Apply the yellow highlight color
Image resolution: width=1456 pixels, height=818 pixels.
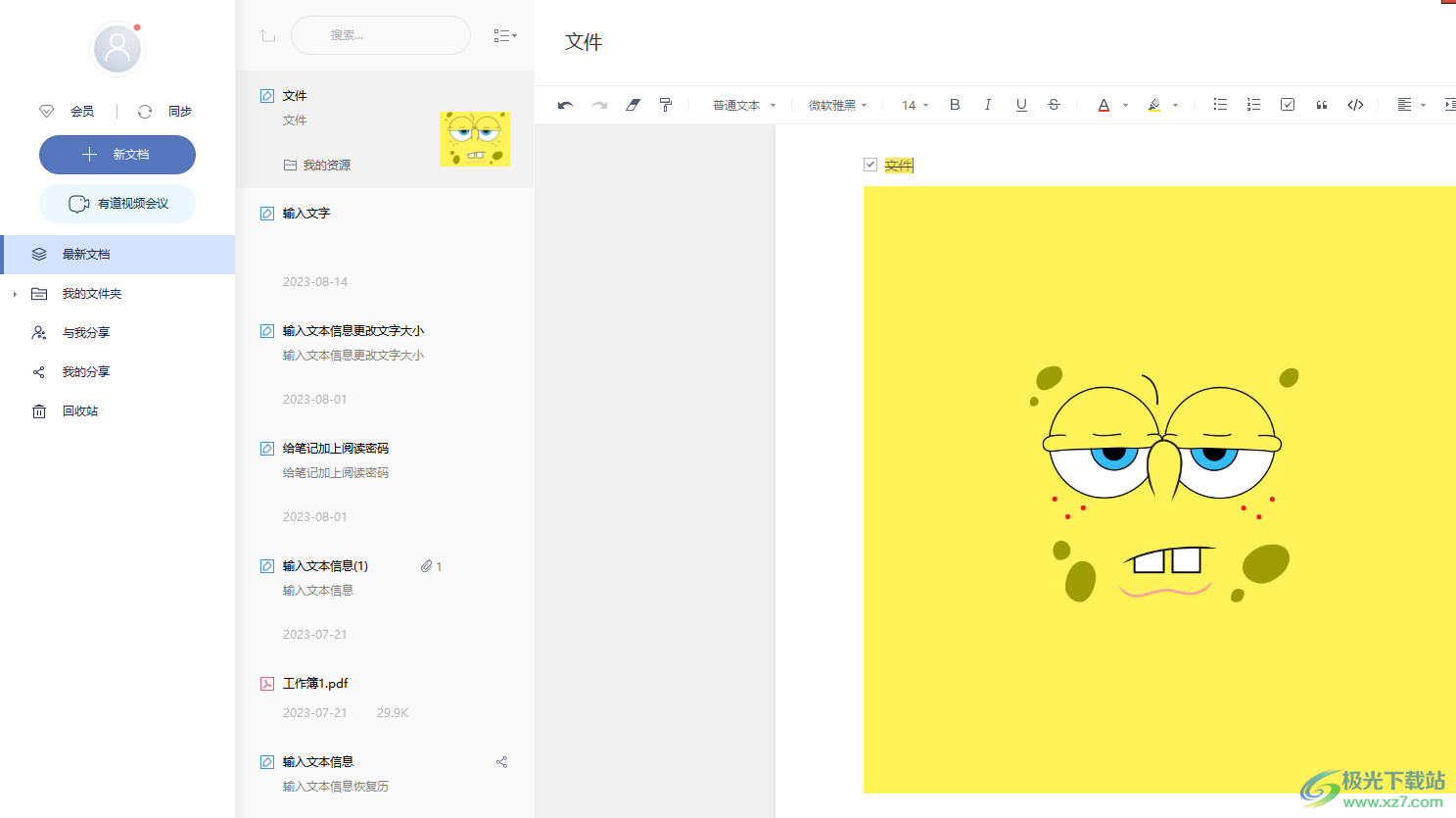[1154, 105]
